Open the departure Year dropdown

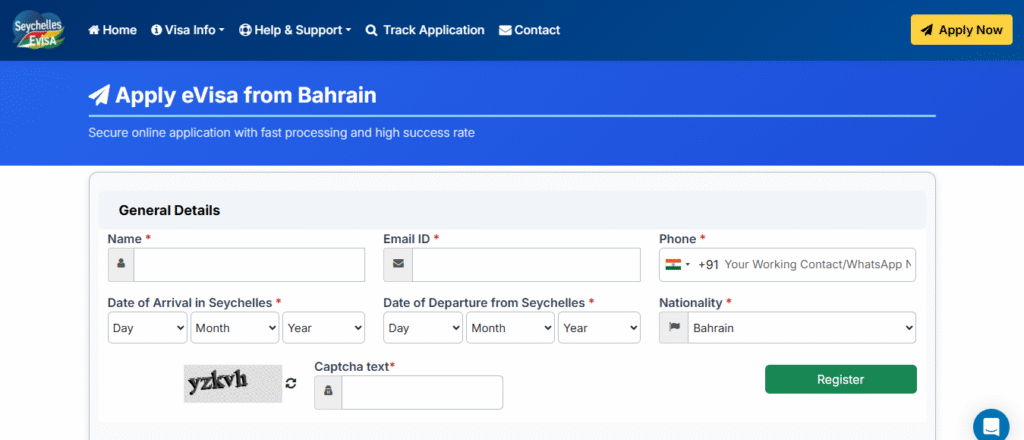coord(600,327)
